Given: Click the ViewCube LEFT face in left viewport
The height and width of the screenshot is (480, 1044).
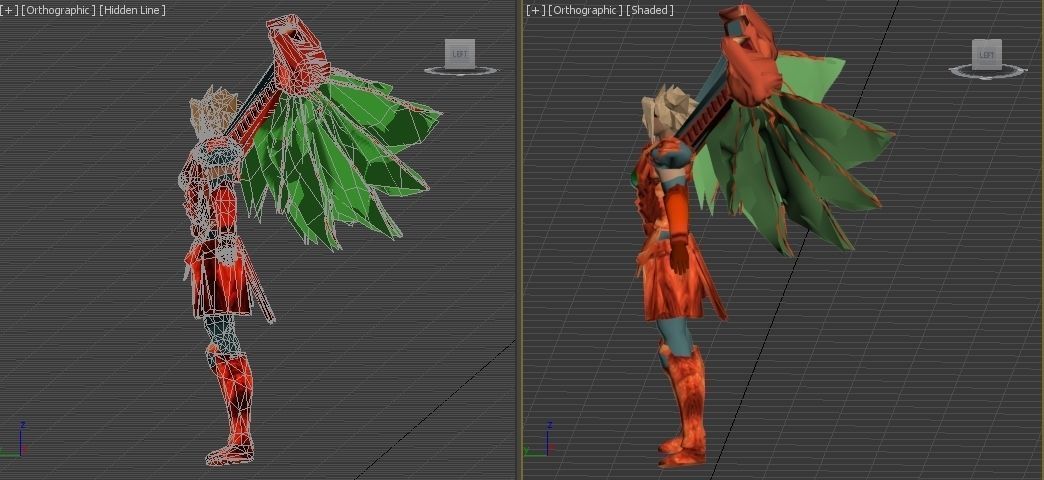Looking at the screenshot, I should pyautogui.click(x=459, y=54).
